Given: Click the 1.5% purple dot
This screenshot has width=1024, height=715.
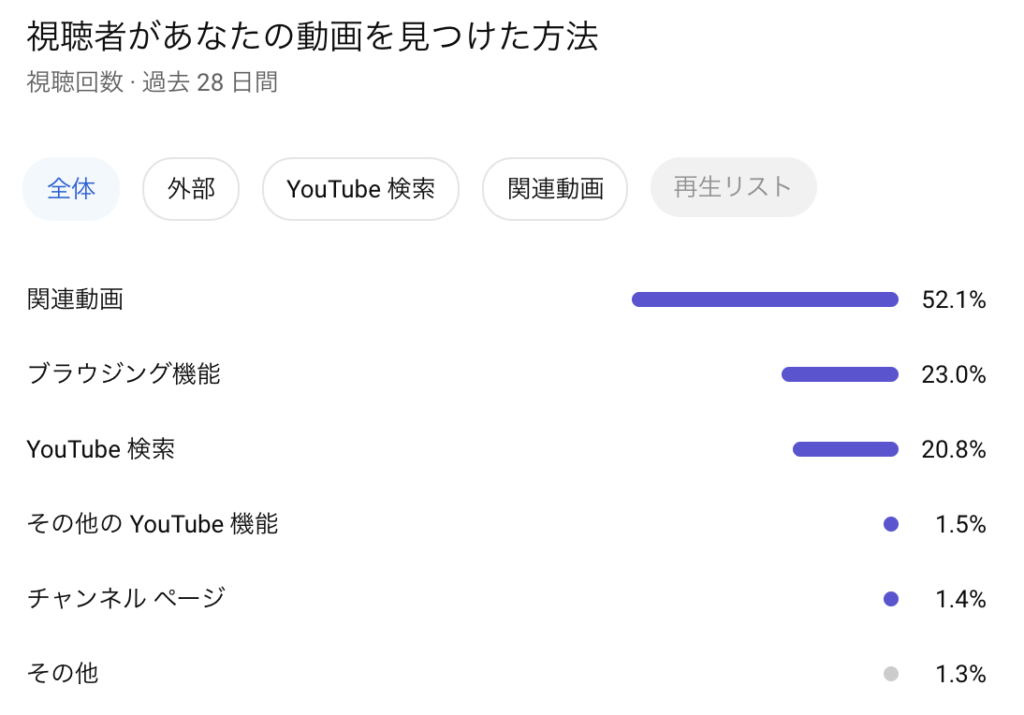Looking at the screenshot, I should [x=891, y=524].
